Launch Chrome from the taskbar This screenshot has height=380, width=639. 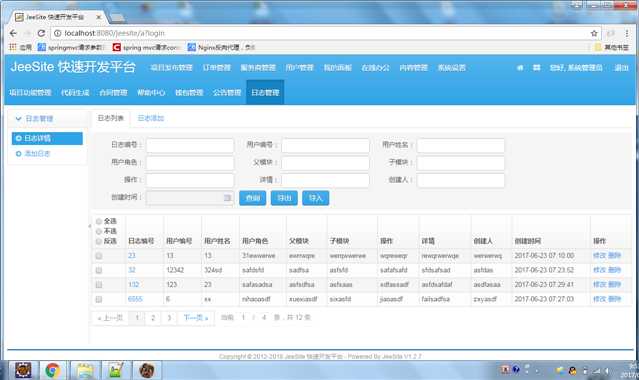(x=53, y=370)
